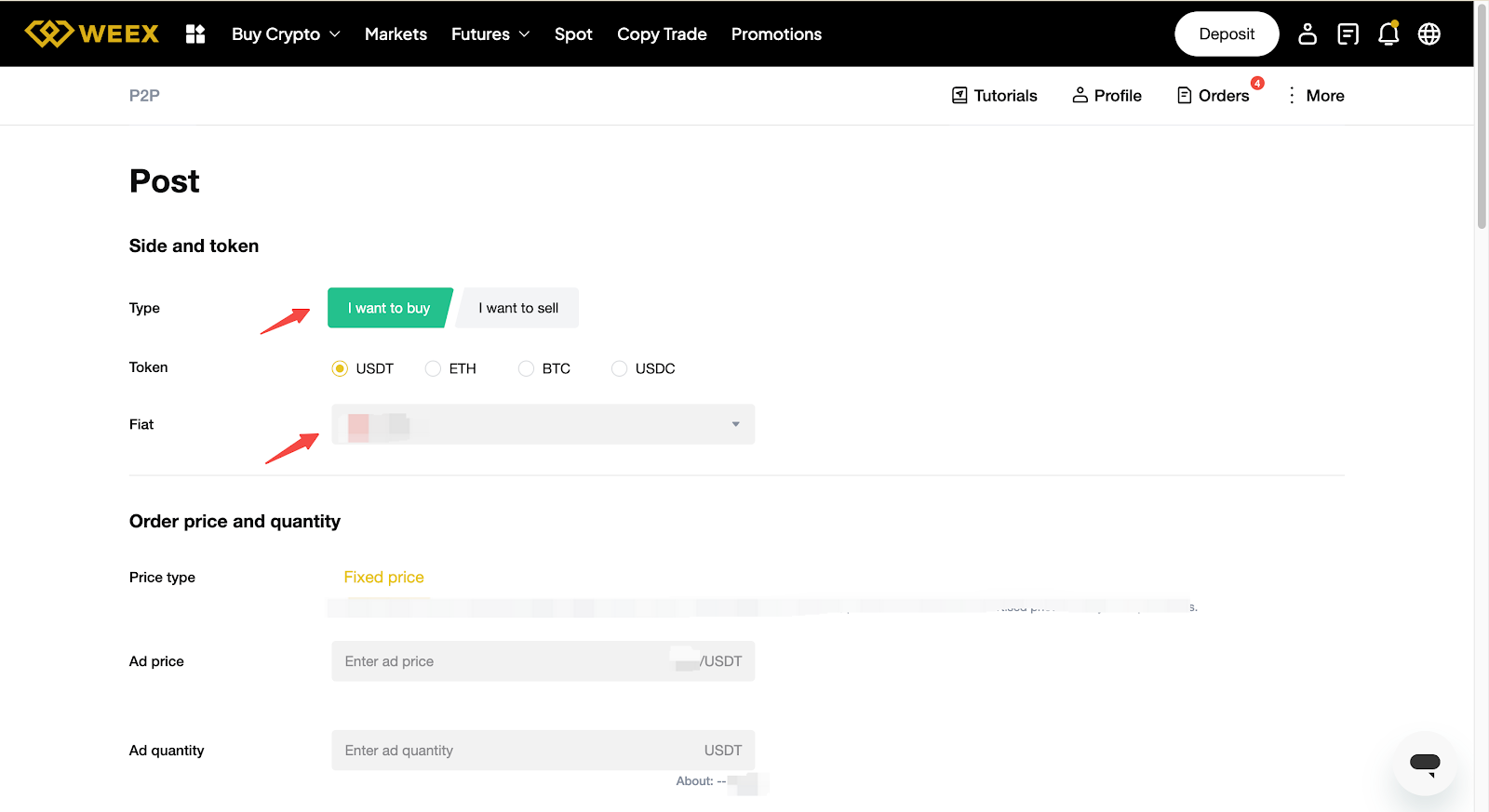The height and width of the screenshot is (812, 1489).
Task: Click the orders list icon in header
Action: (1348, 33)
